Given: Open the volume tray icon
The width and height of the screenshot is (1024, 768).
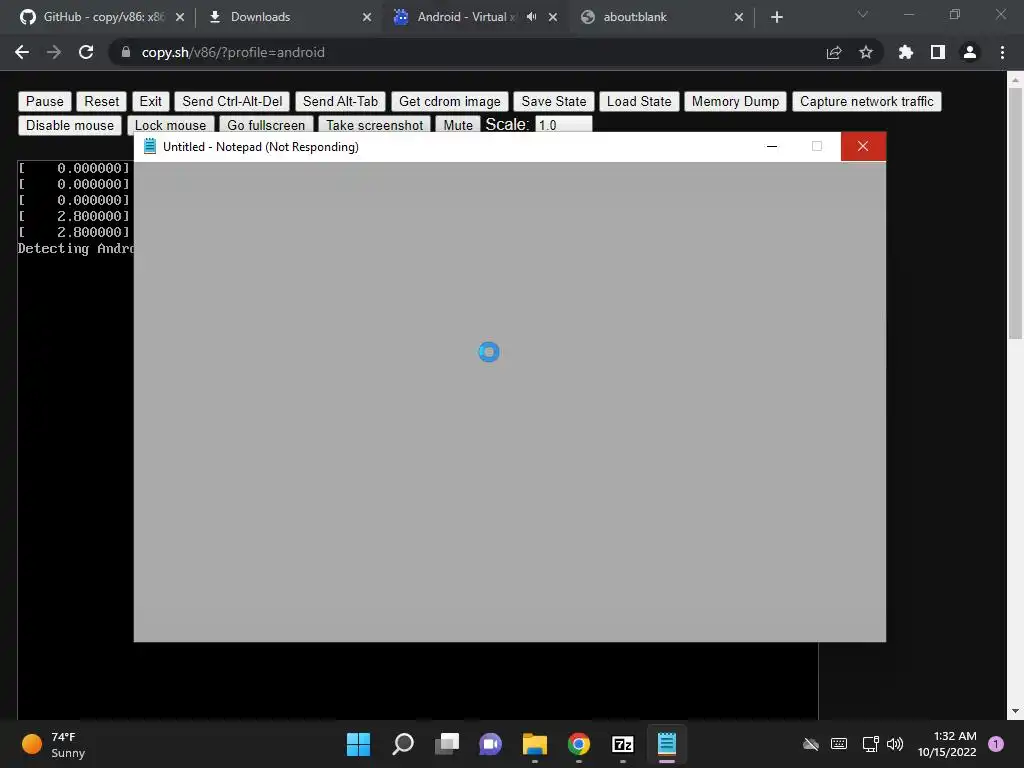Looking at the screenshot, I should [895, 744].
